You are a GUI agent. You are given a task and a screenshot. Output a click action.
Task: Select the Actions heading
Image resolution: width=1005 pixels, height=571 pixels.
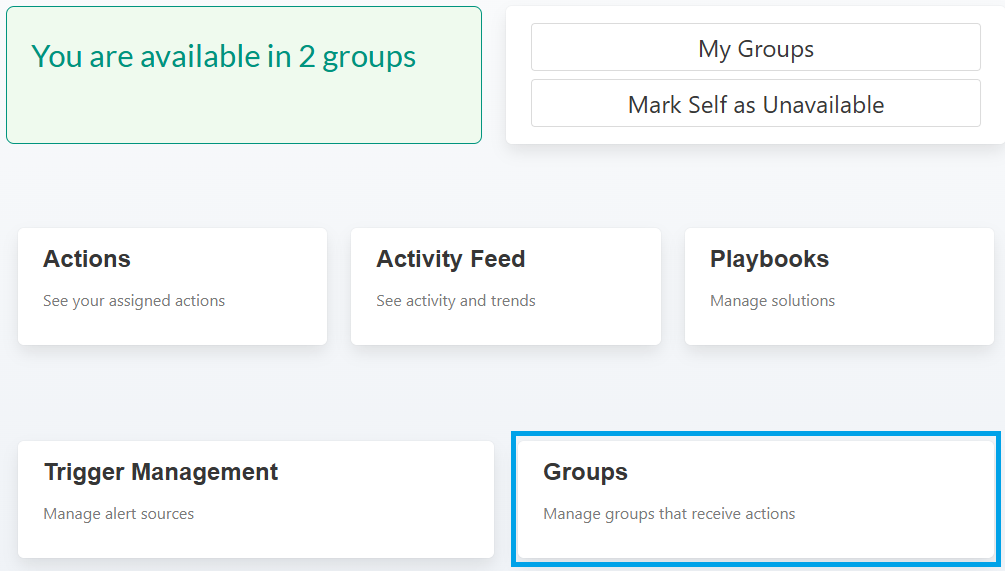(87, 259)
